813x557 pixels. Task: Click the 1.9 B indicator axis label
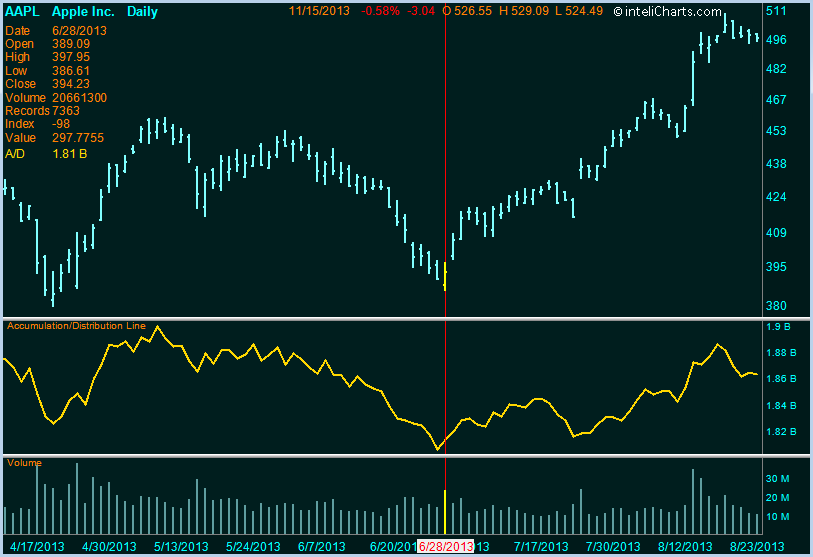click(x=778, y=327)
